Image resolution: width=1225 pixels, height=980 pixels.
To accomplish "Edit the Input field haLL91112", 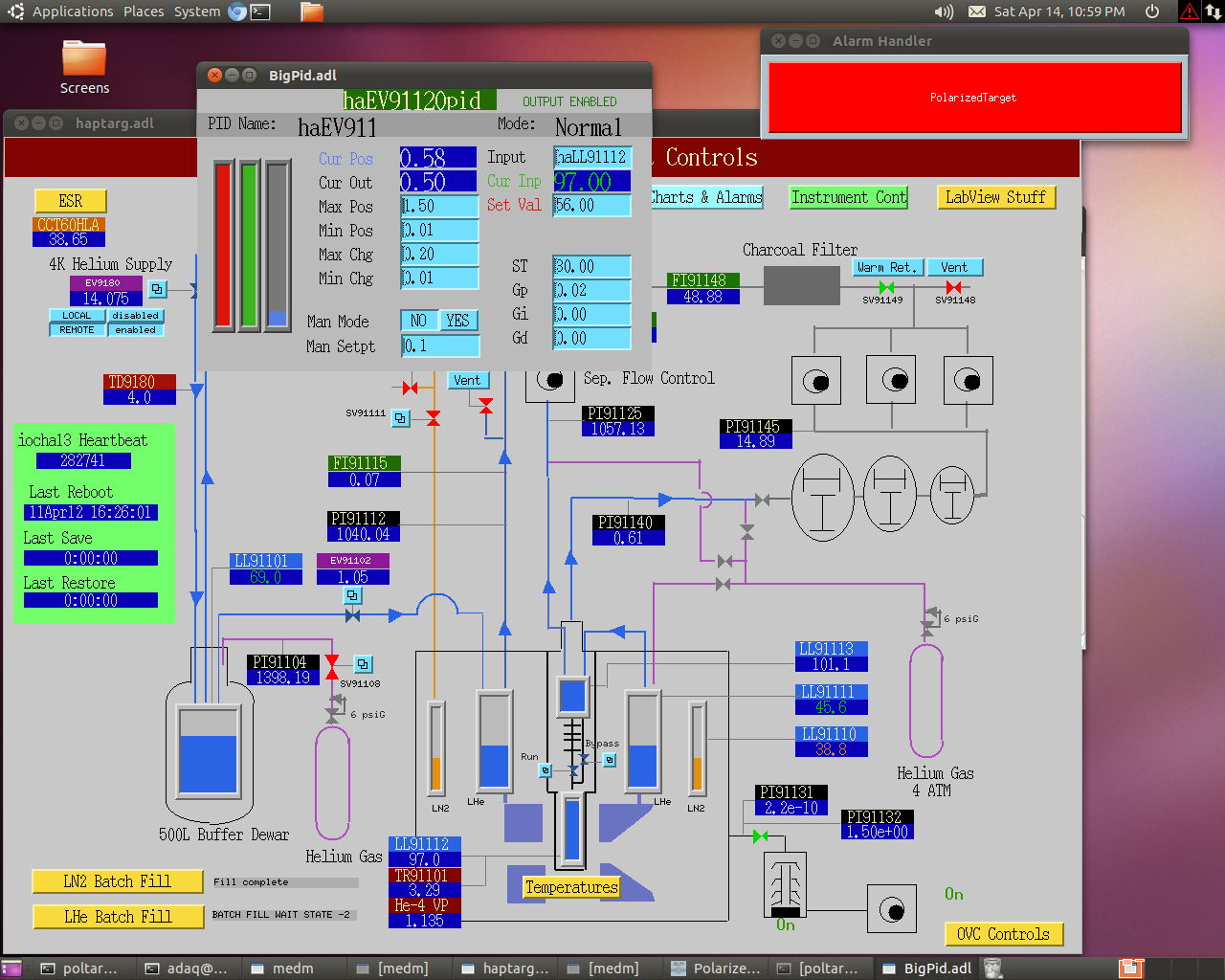I will (592, 157).
